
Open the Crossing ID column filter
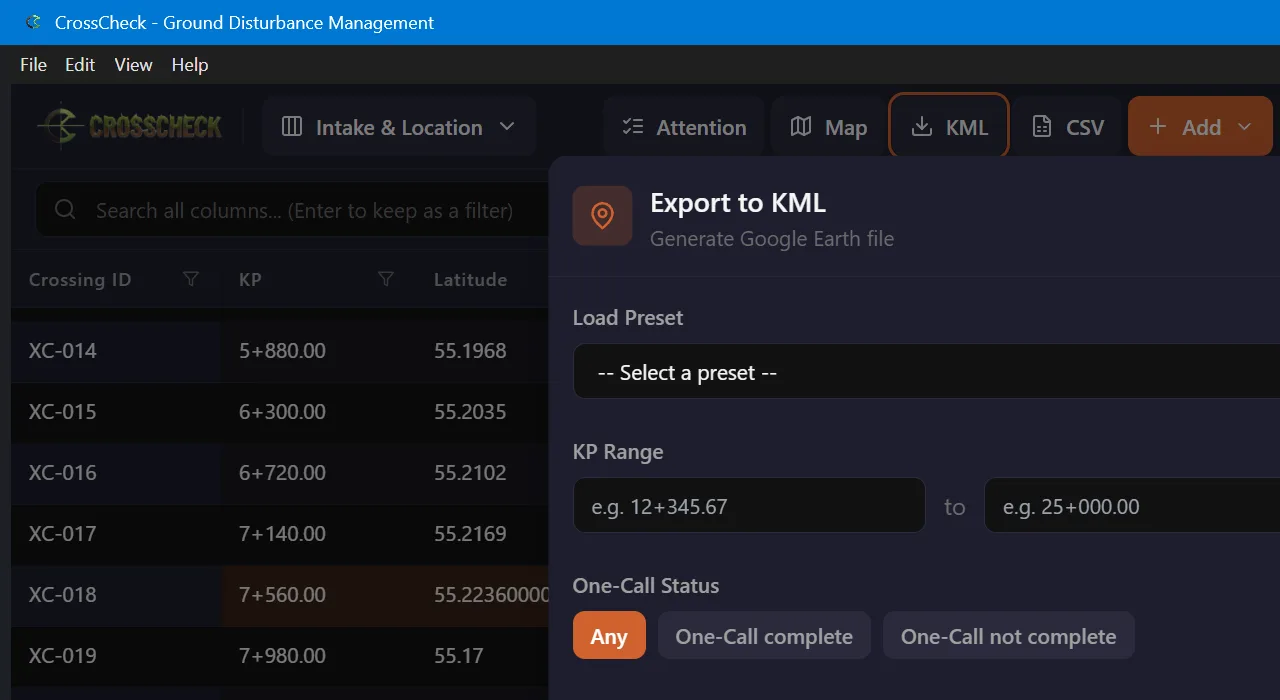[191, 279]
